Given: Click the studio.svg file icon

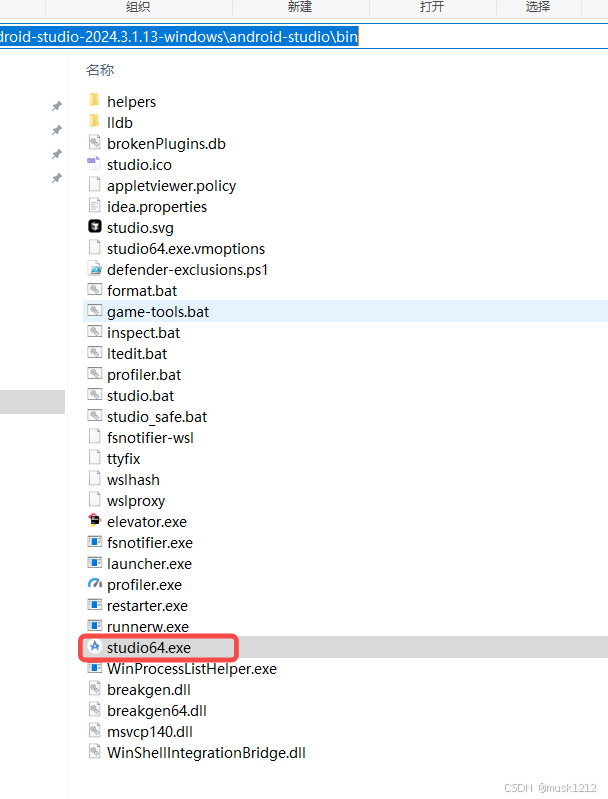Looking at the screenshot, I should tap(94, 226).
